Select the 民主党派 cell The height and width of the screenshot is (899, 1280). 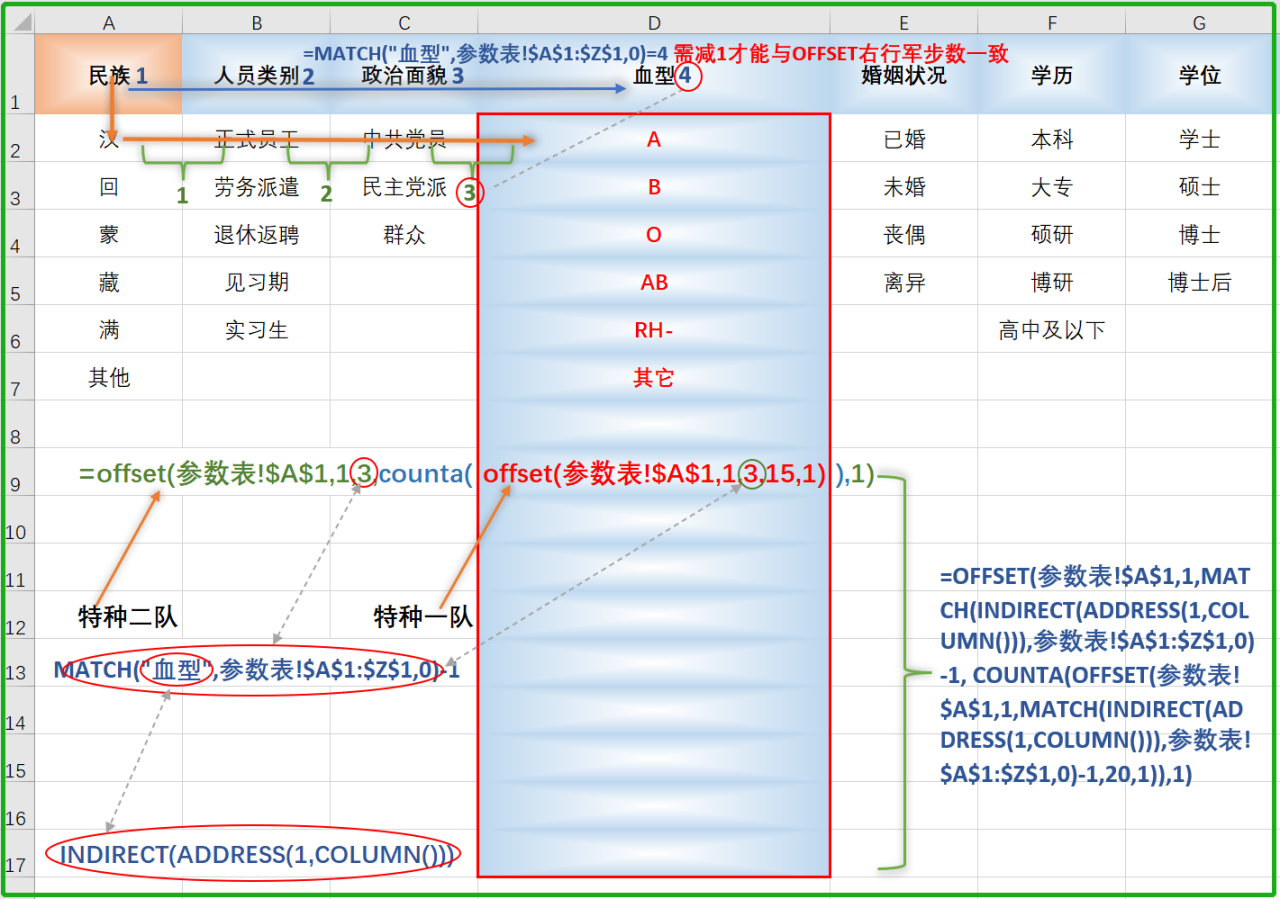coord(404,186)
